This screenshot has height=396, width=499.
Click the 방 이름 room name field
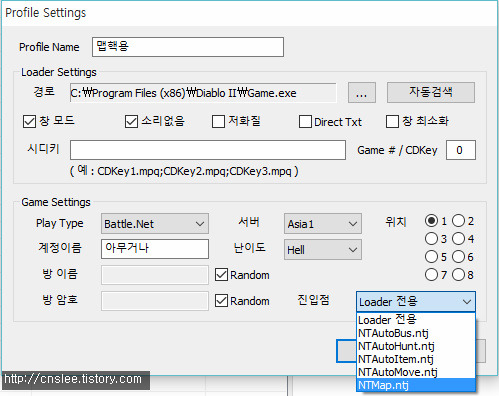pos(155,275)
